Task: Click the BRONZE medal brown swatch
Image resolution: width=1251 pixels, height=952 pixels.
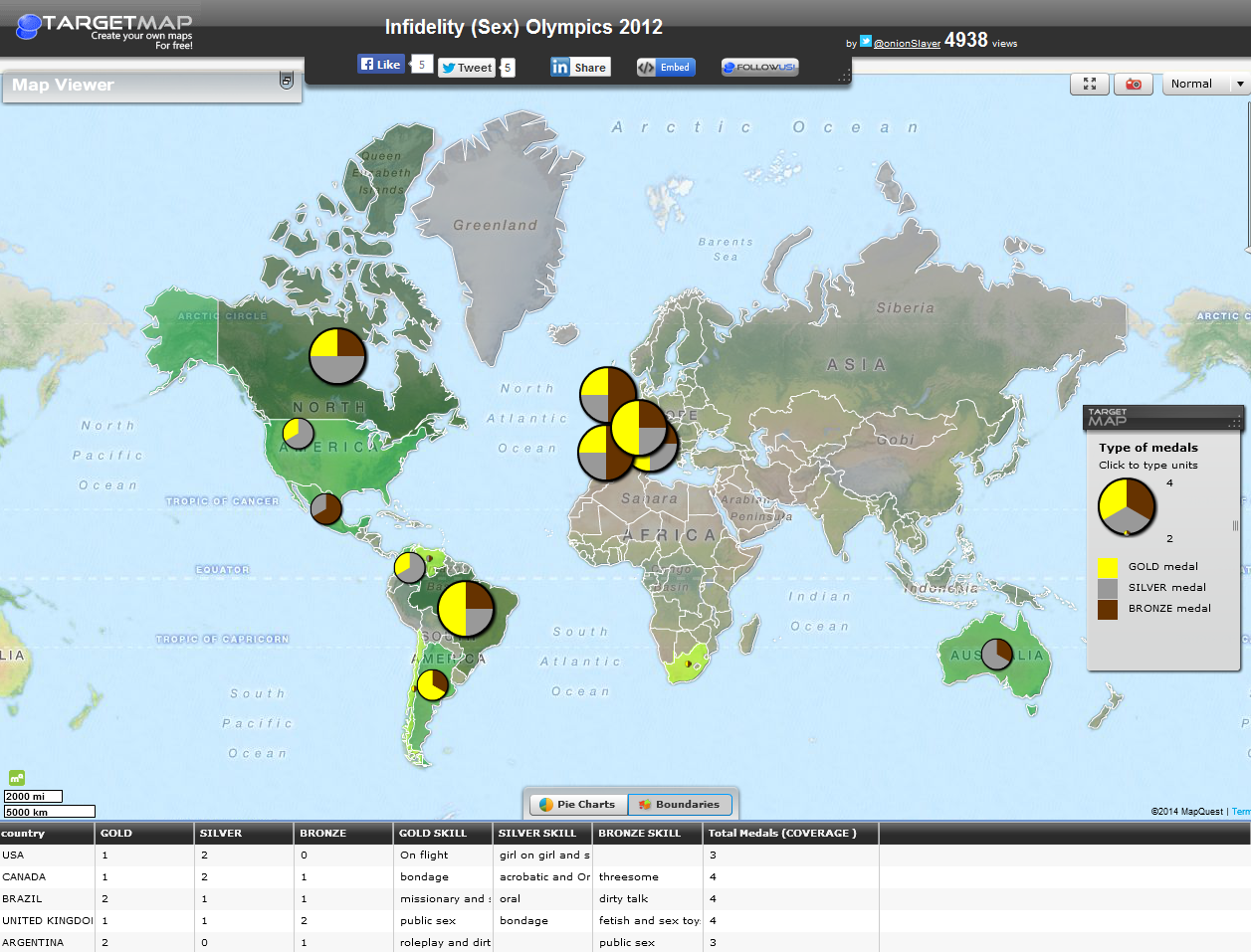Action: [1108, 610]
